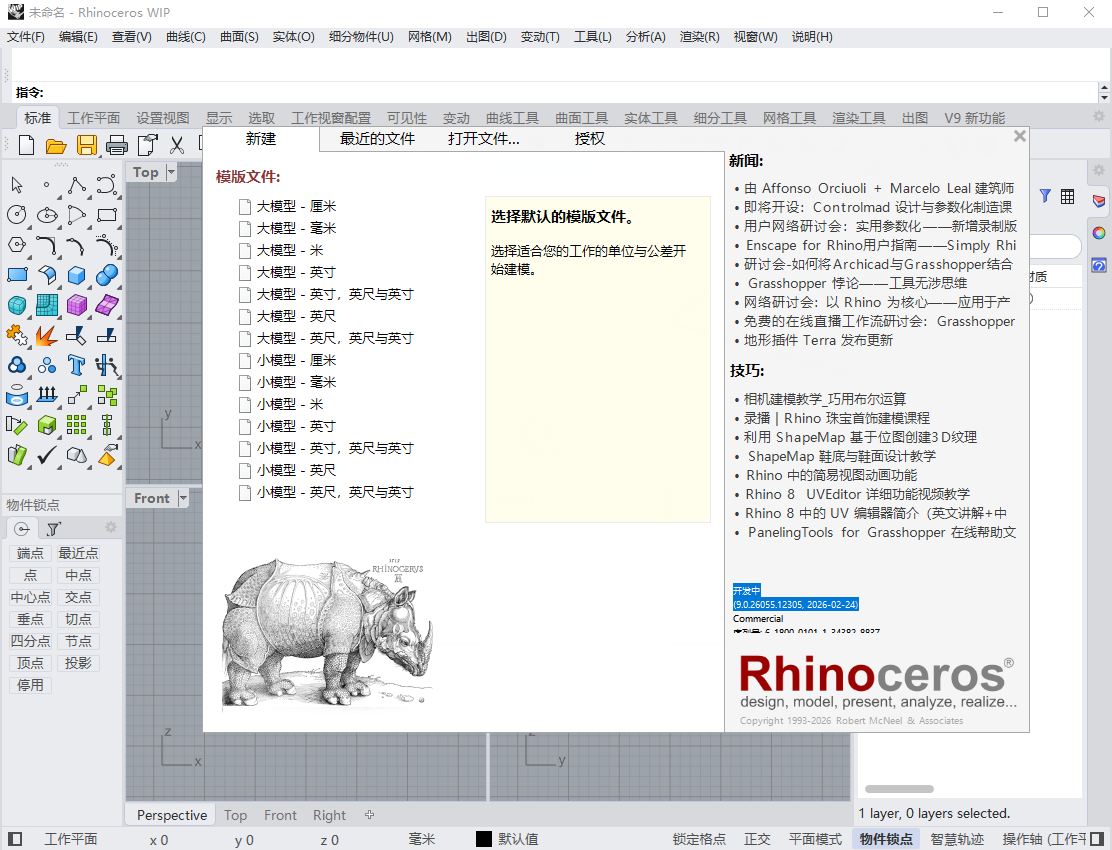1112x850 pixels.
Task: Click the osnap filter funnel icon
Action: tap(53, 529)
